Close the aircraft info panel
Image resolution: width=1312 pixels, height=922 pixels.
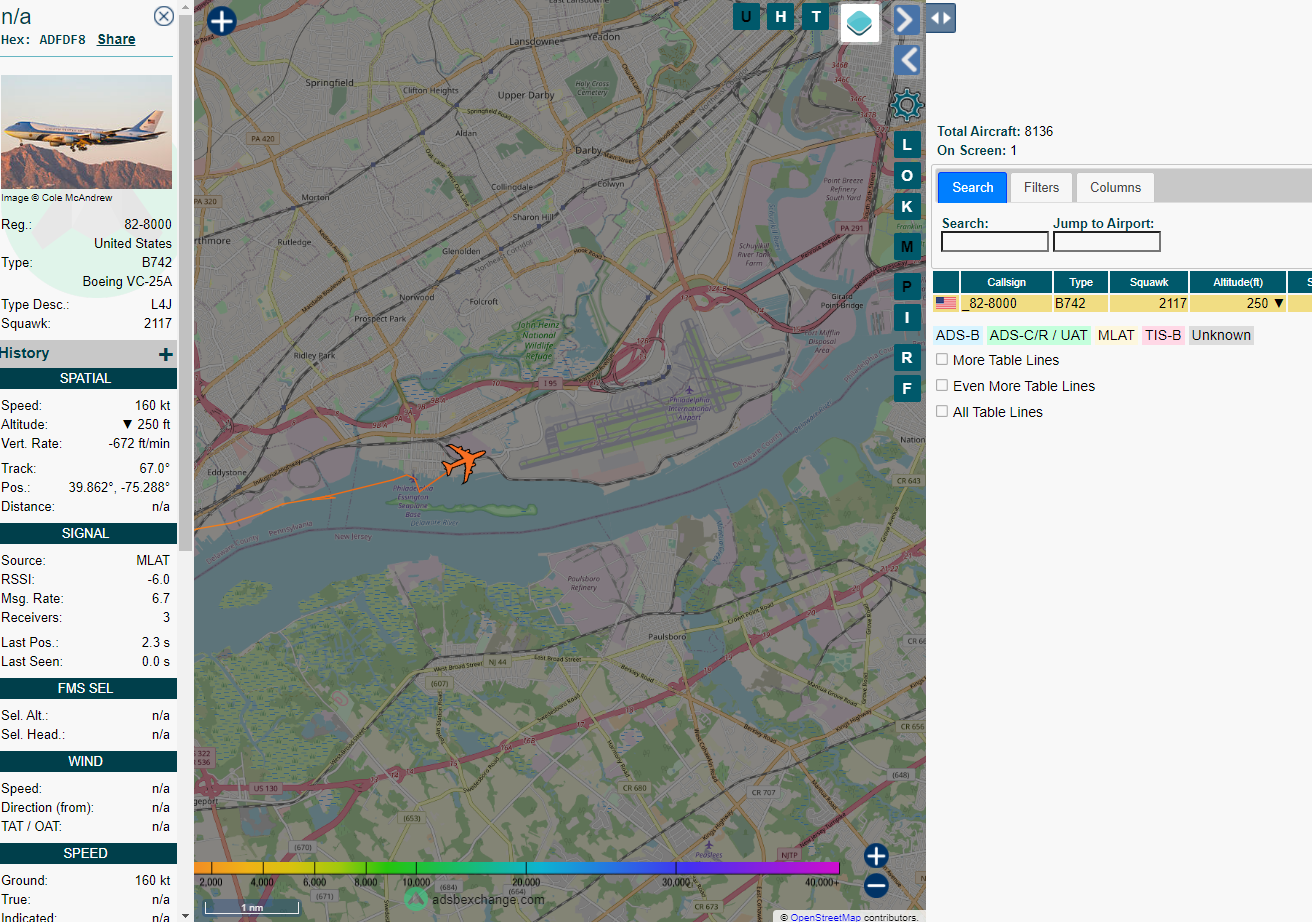pyautogui.click(x=163, y=16)
